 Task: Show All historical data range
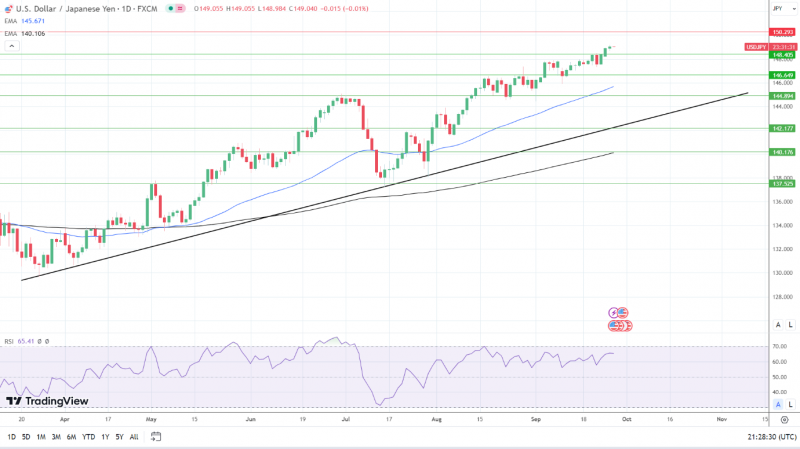pyautogui.click(x=134, y=437)
